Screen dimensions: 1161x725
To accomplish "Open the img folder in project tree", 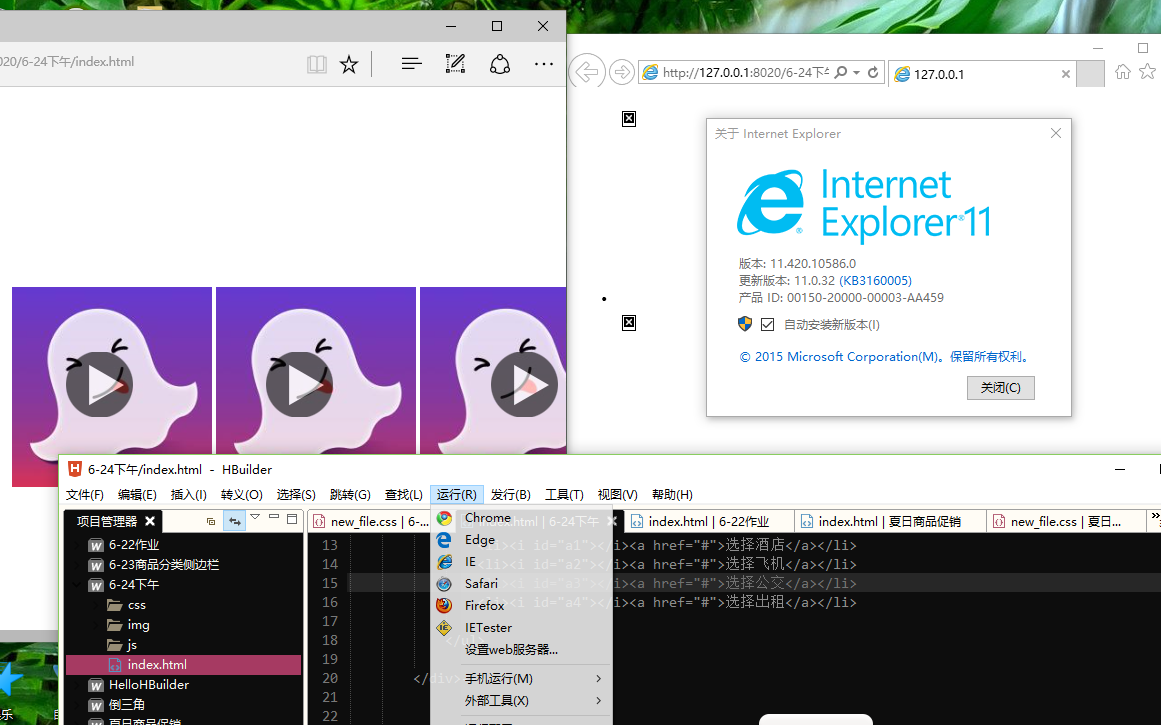I will click(138, 625).
